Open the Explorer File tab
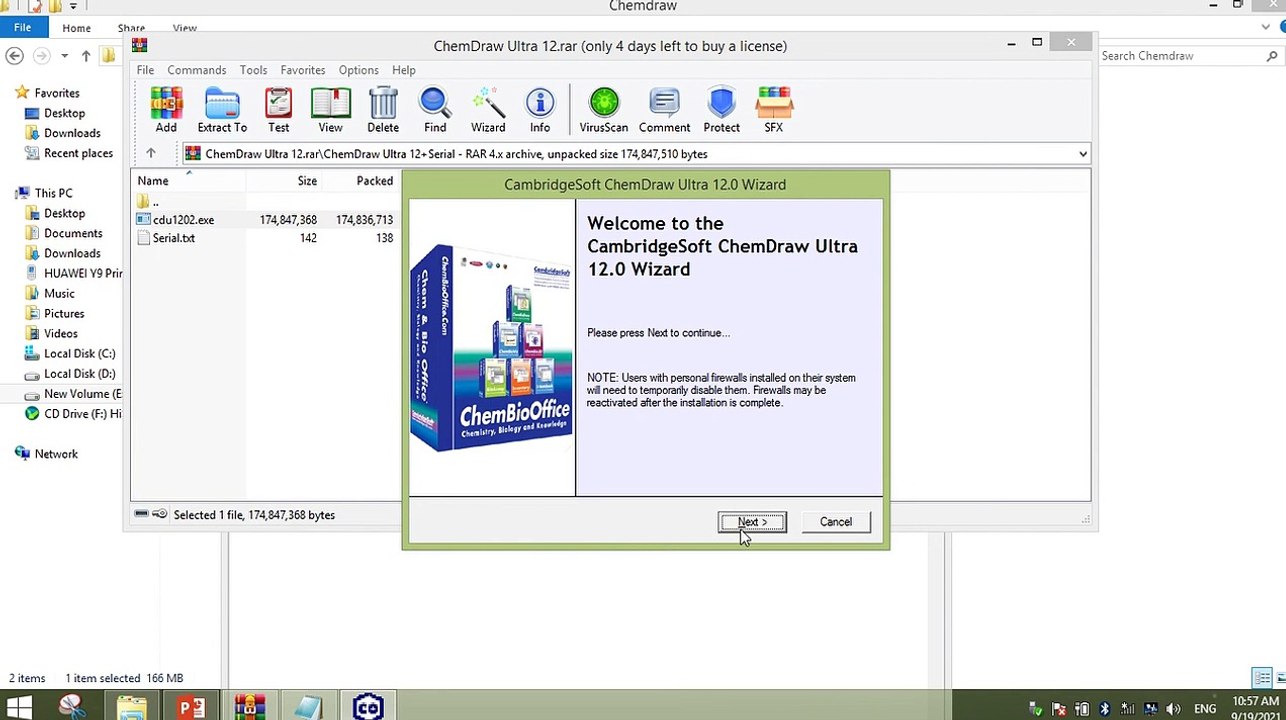Screen dimensions: 1286x720 click(22, 28)
